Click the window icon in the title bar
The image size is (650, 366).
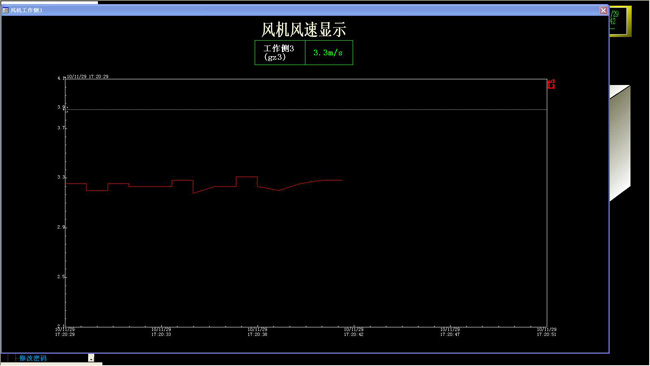pos(5,10)
